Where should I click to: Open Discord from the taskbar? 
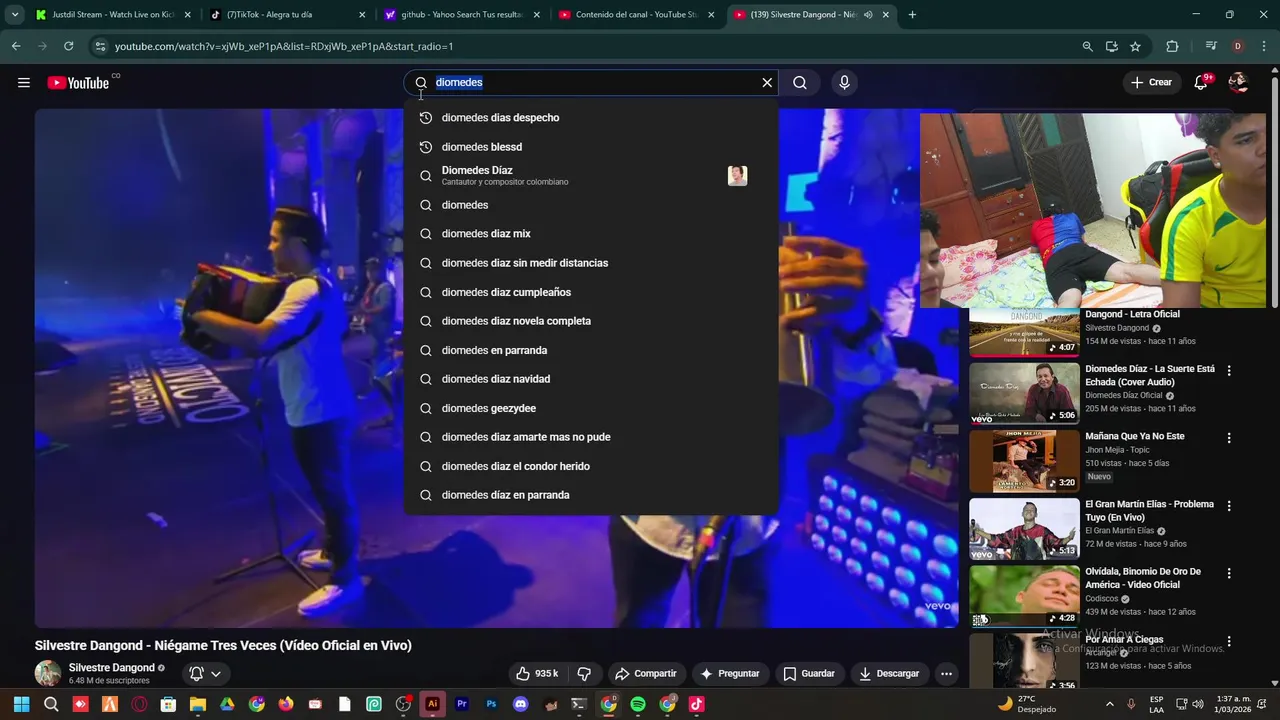pos(520,704)
